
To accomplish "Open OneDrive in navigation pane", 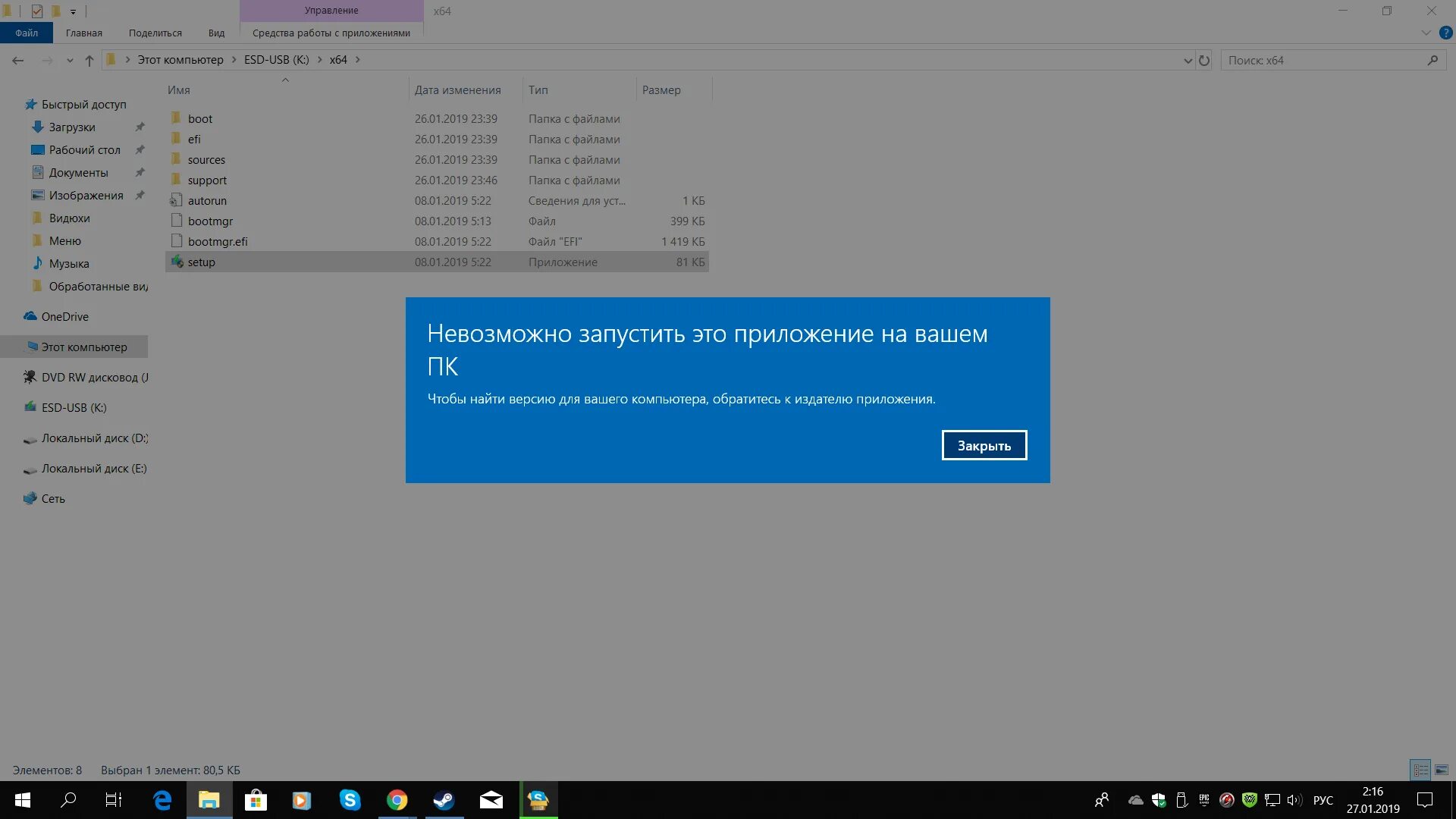I will click(x=64, y=316).
